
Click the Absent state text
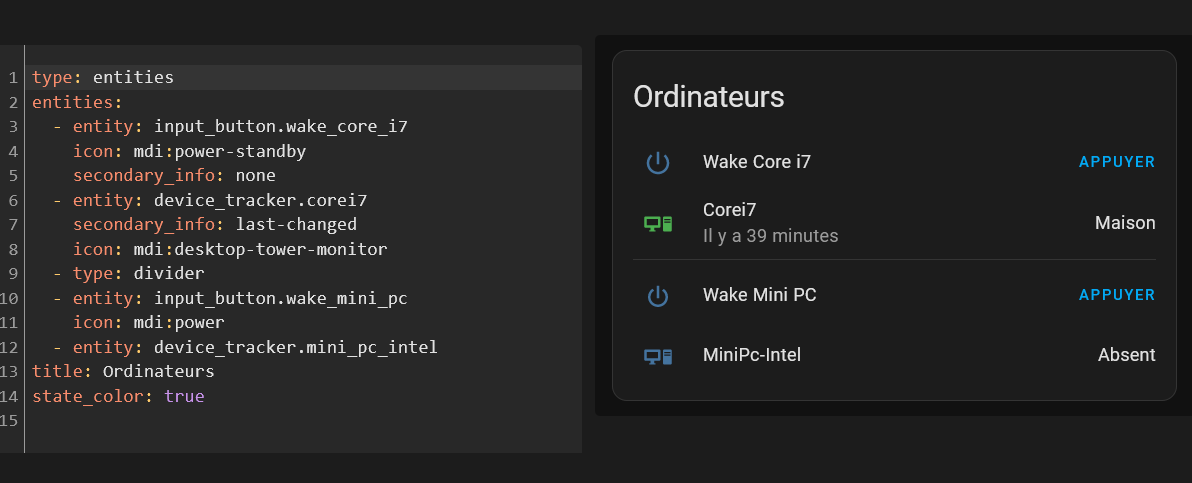click(1127, 355)
